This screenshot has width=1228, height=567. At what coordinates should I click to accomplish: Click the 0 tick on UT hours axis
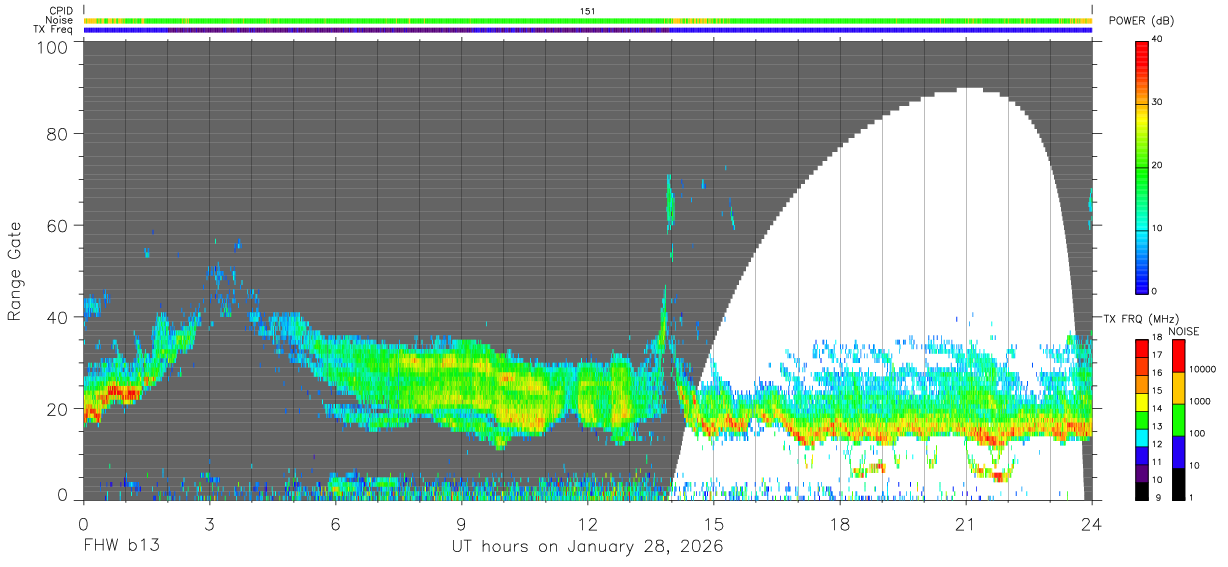(83, 523)
